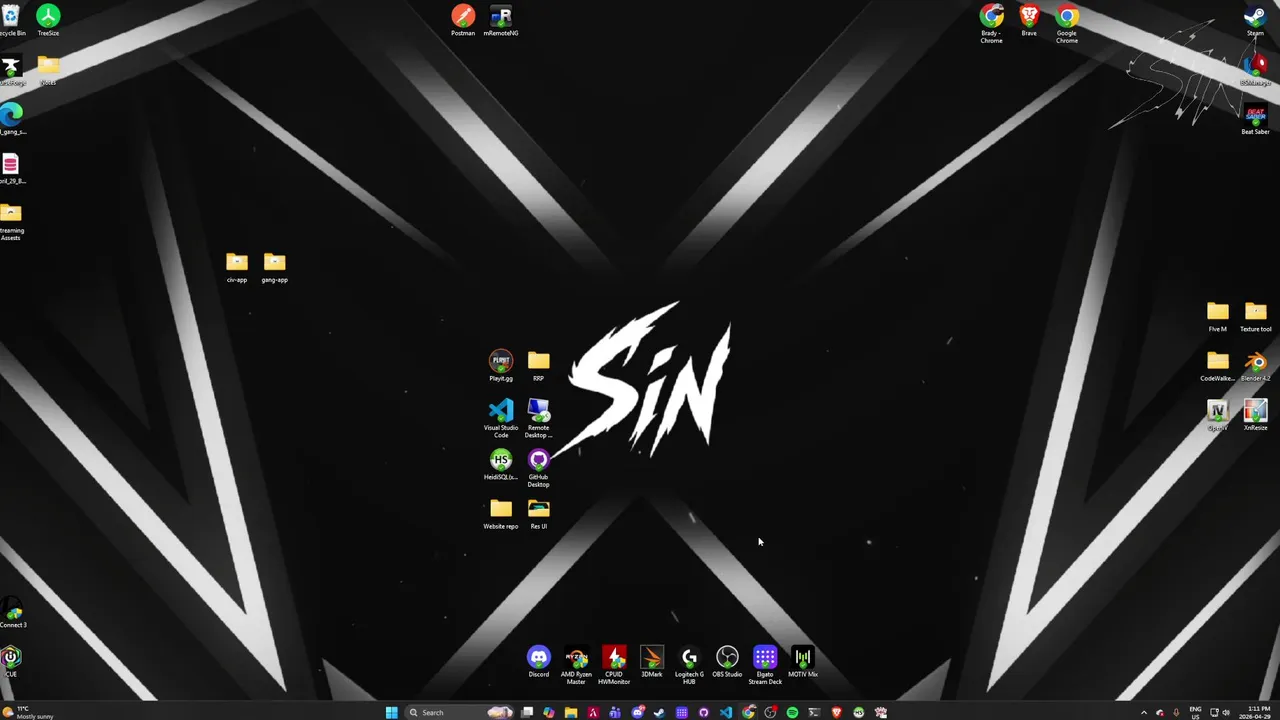Screen dimensions: 1280x720
Task: Open the microphone tray indicator
Action: (1176, 712)
